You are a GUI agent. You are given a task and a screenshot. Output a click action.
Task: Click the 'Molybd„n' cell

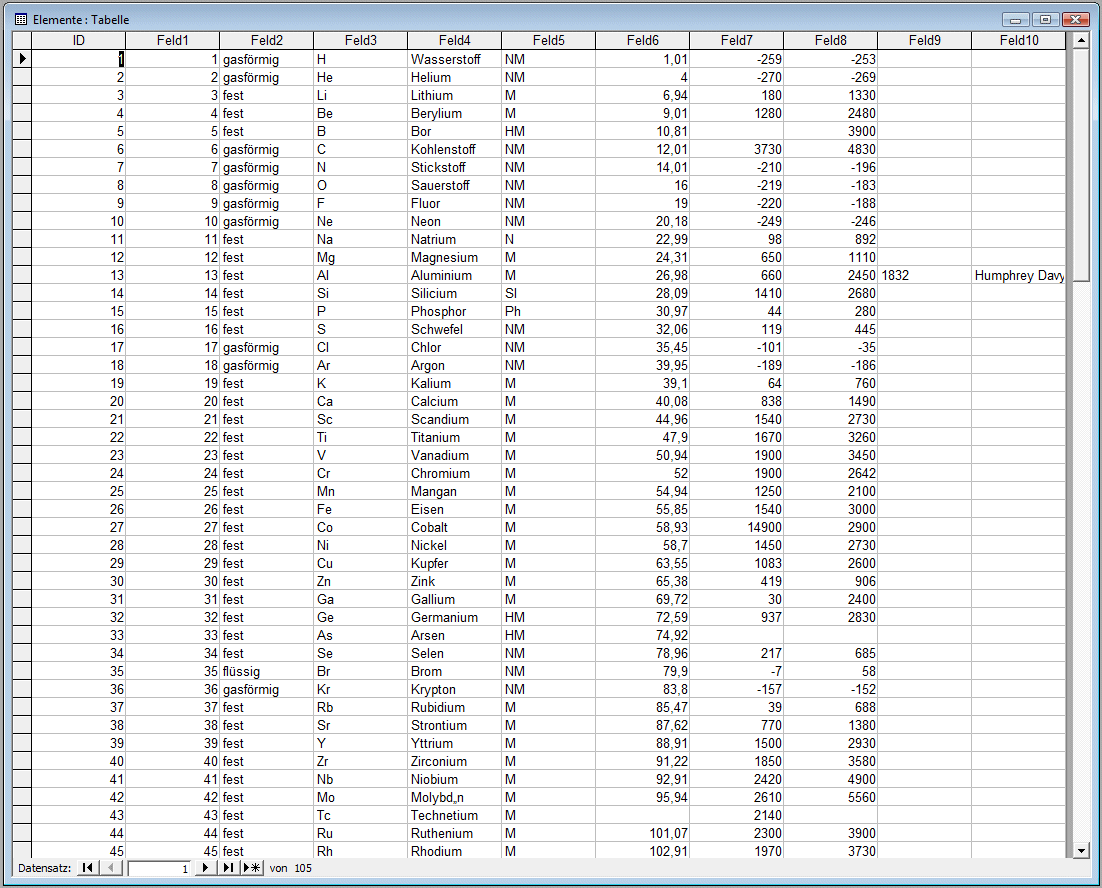coord(455,797)
